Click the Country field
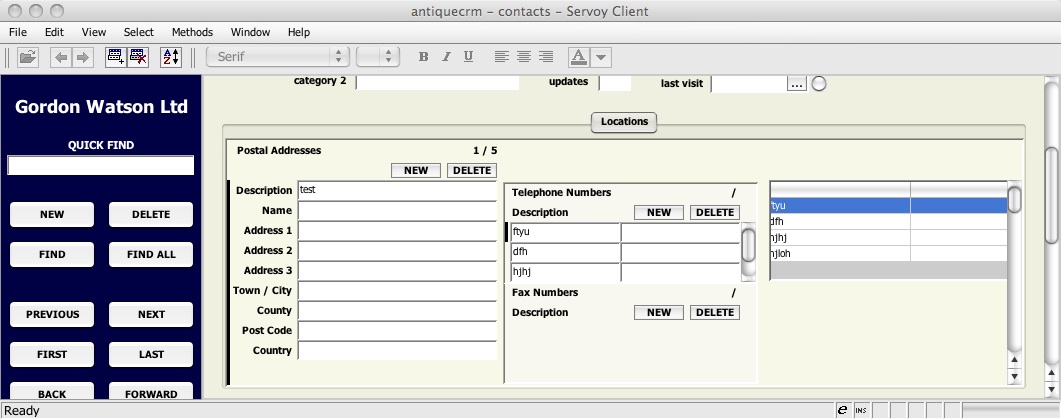This screenshot has width=1061, height=419. pyautogui.click(x=397, y=351)
